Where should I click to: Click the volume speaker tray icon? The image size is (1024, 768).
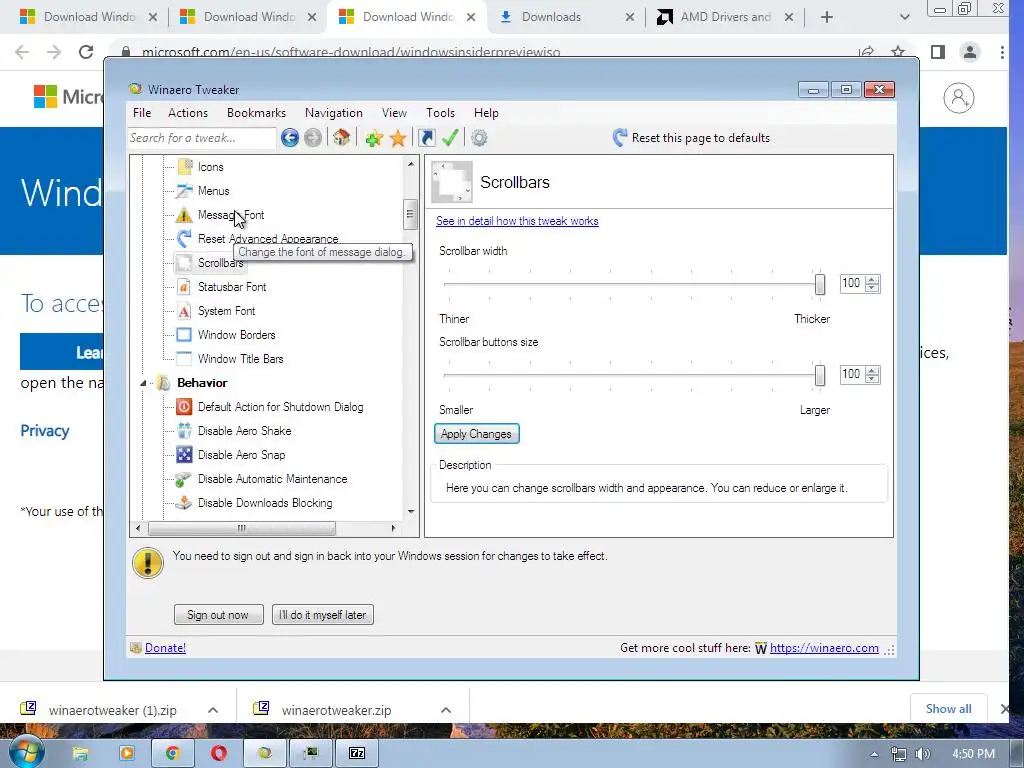pyautogui.click(x=922, y=754)
